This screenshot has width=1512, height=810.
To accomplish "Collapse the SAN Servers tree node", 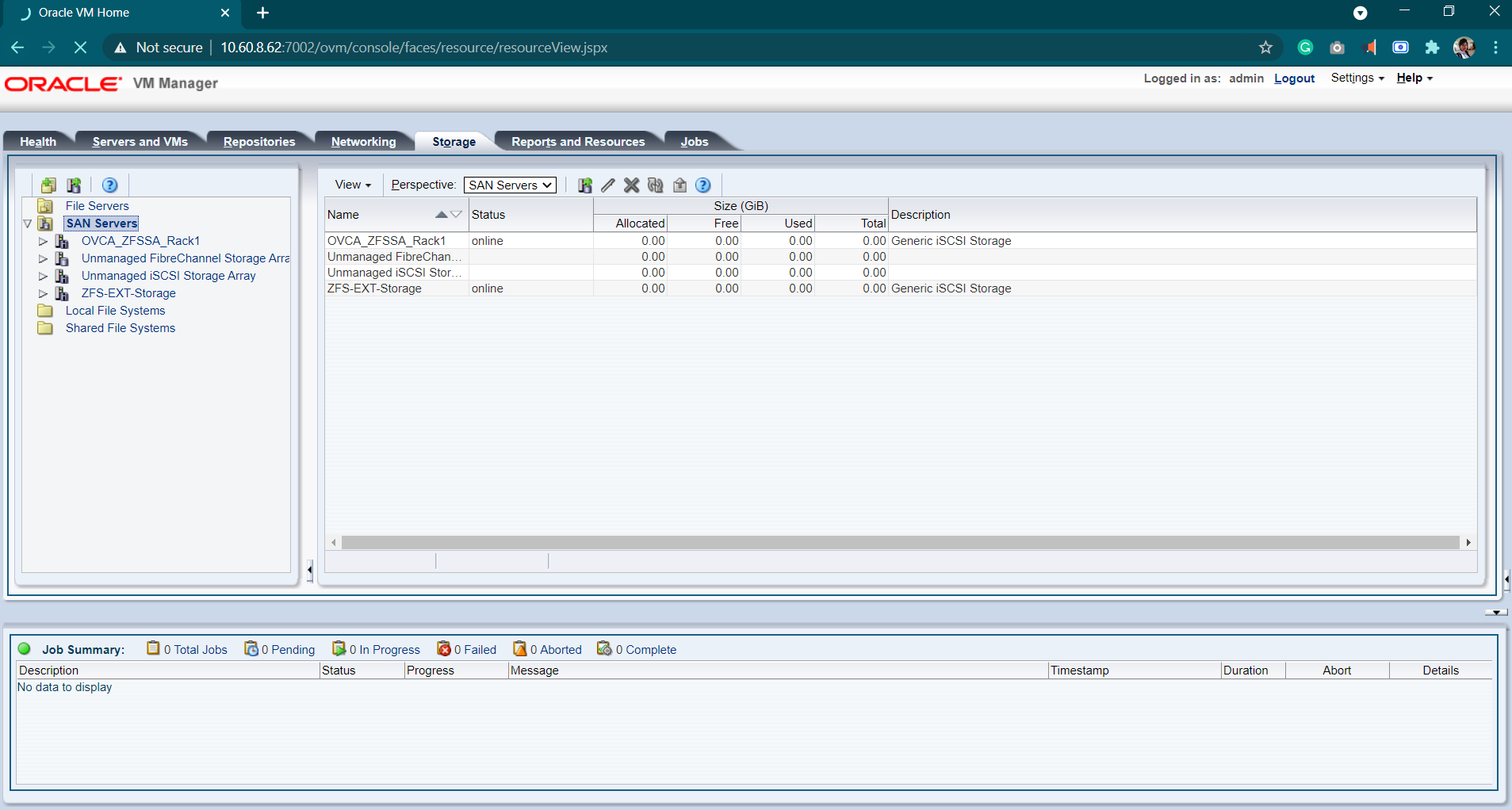I will pos(28,224).
